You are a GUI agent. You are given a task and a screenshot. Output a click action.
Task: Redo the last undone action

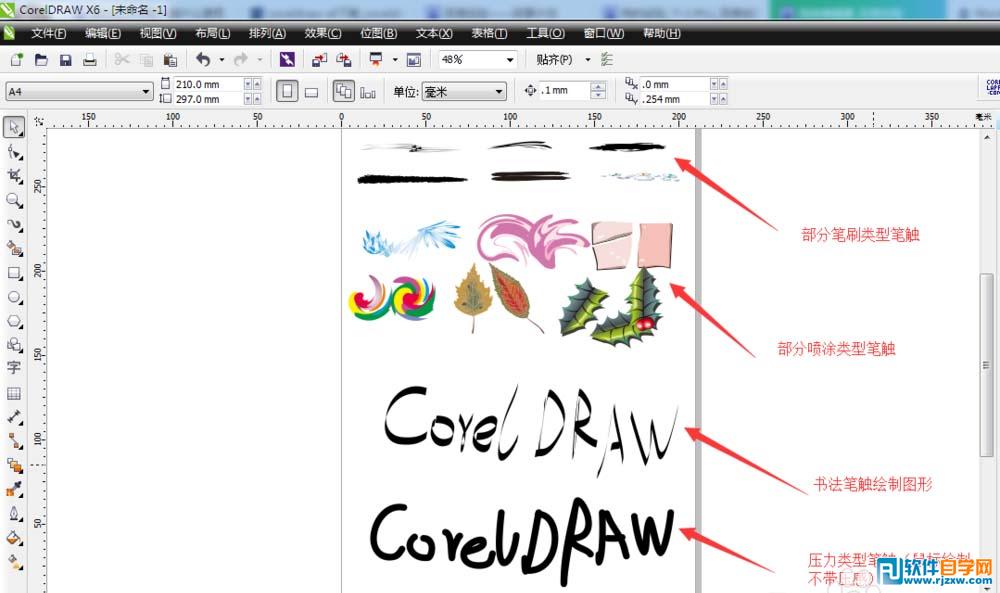tap(240, 60)
